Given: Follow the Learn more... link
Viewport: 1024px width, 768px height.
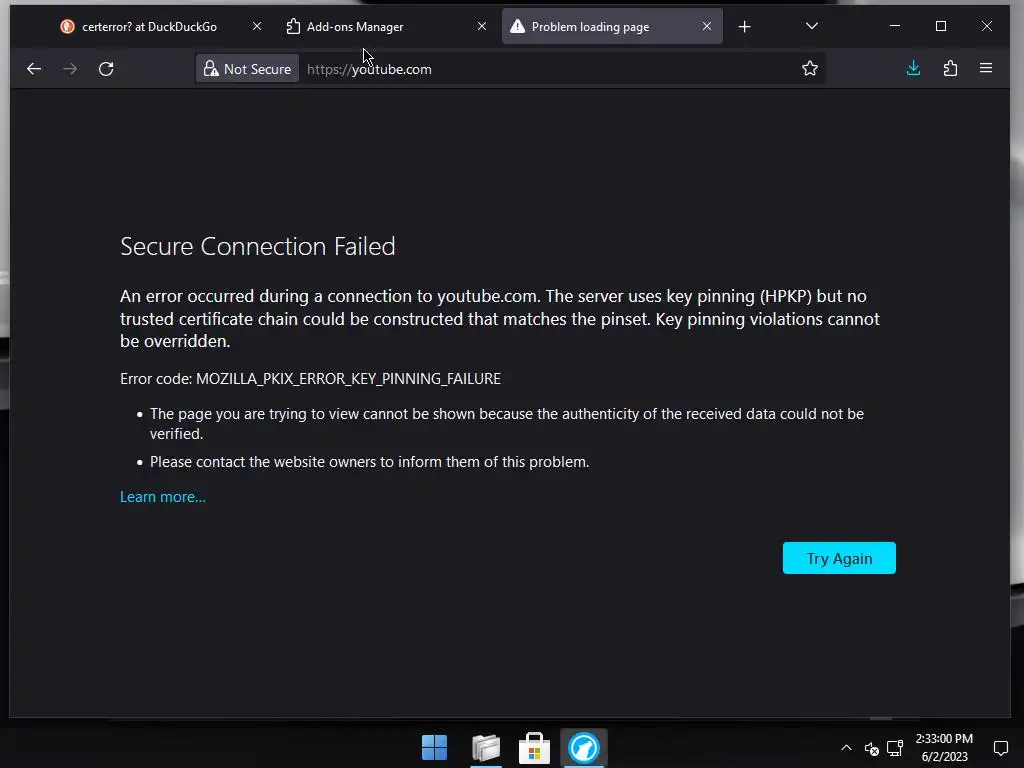Looking at the screenshot, I should [x=163, y=497].
